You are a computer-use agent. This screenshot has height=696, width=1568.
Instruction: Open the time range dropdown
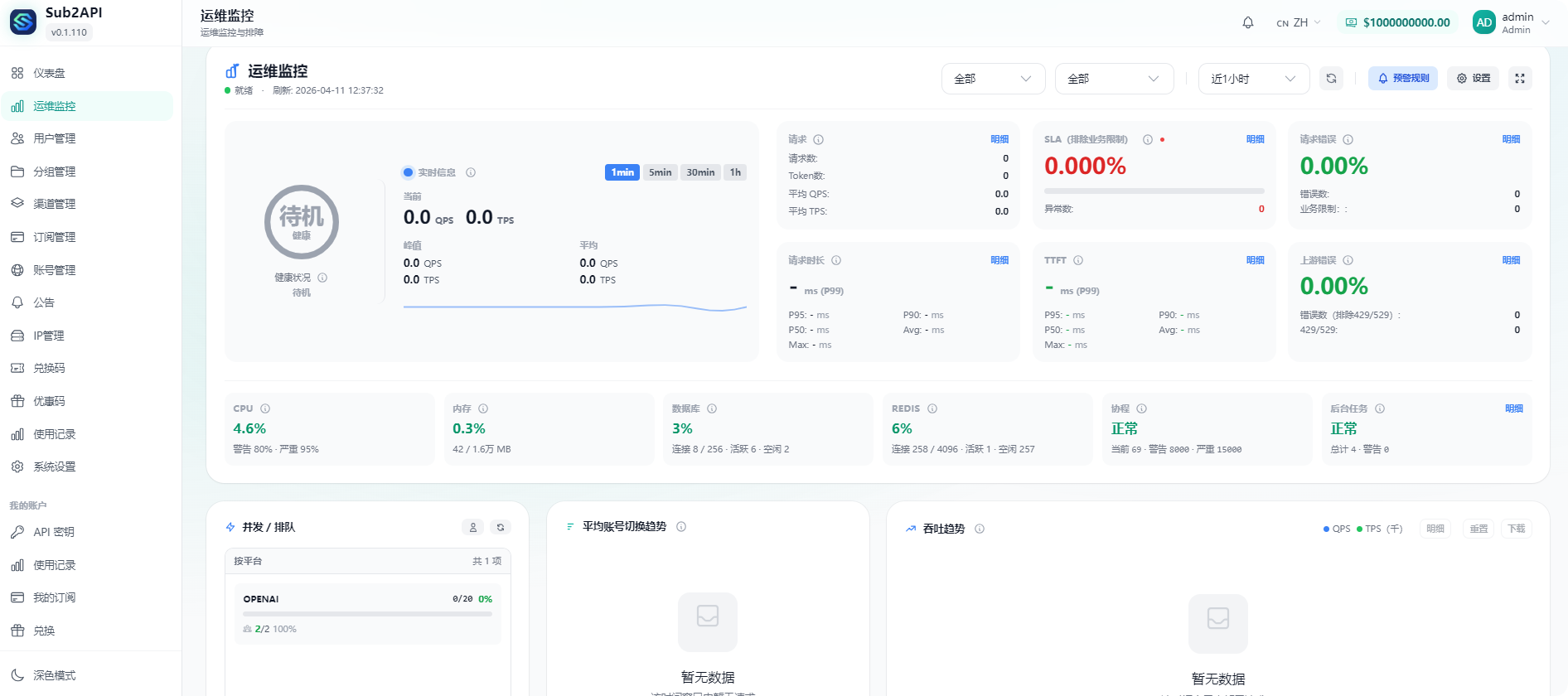[x=1253, y=79]
